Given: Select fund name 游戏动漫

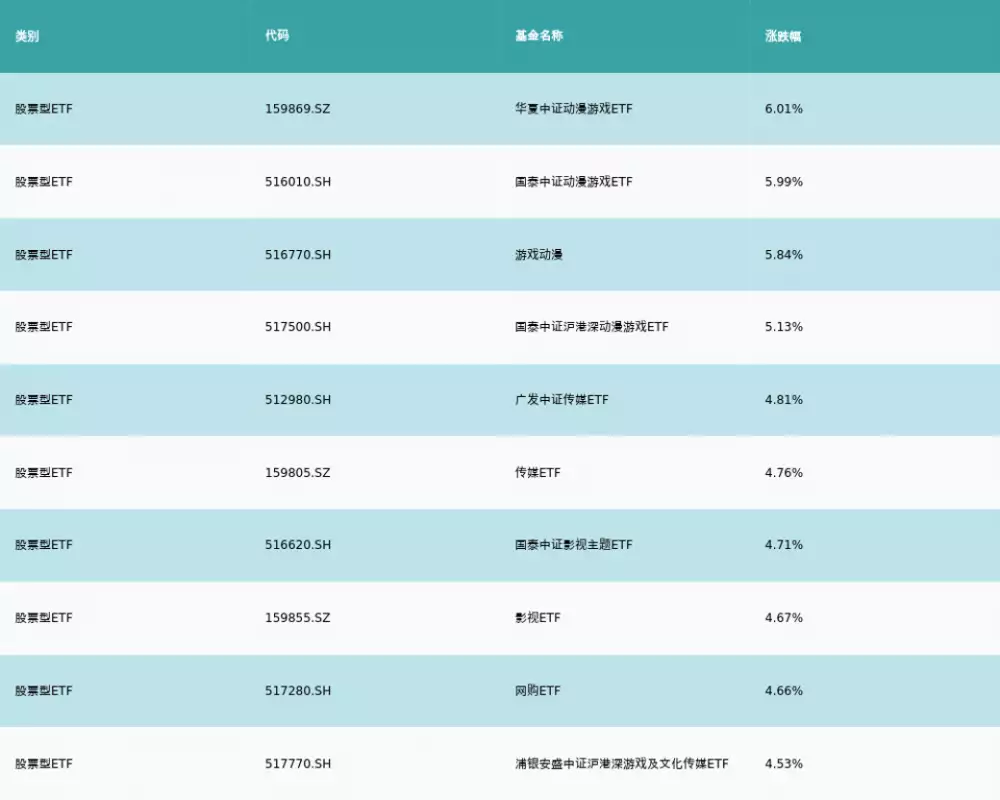Looking at the screenshot, I should [539, 255].
